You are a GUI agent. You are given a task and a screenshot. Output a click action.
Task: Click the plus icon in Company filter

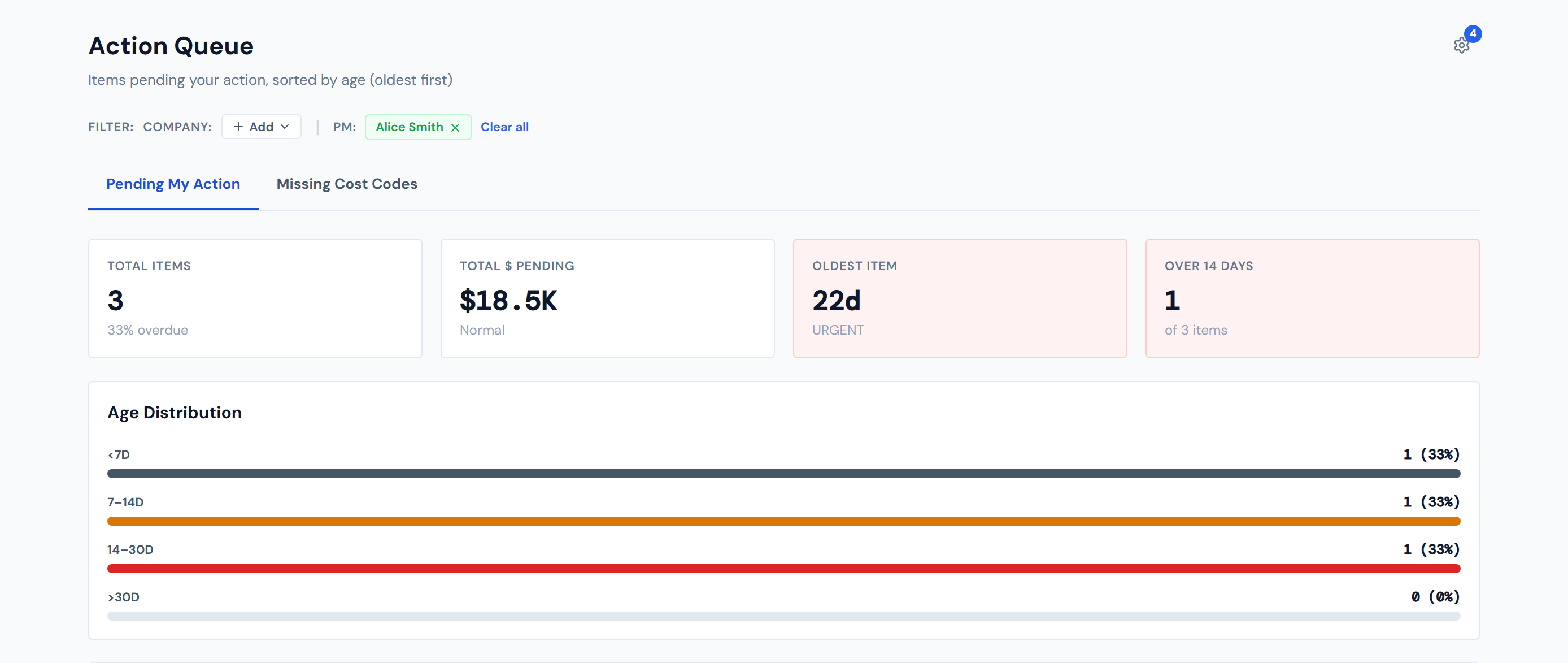(x=238, y=127)
